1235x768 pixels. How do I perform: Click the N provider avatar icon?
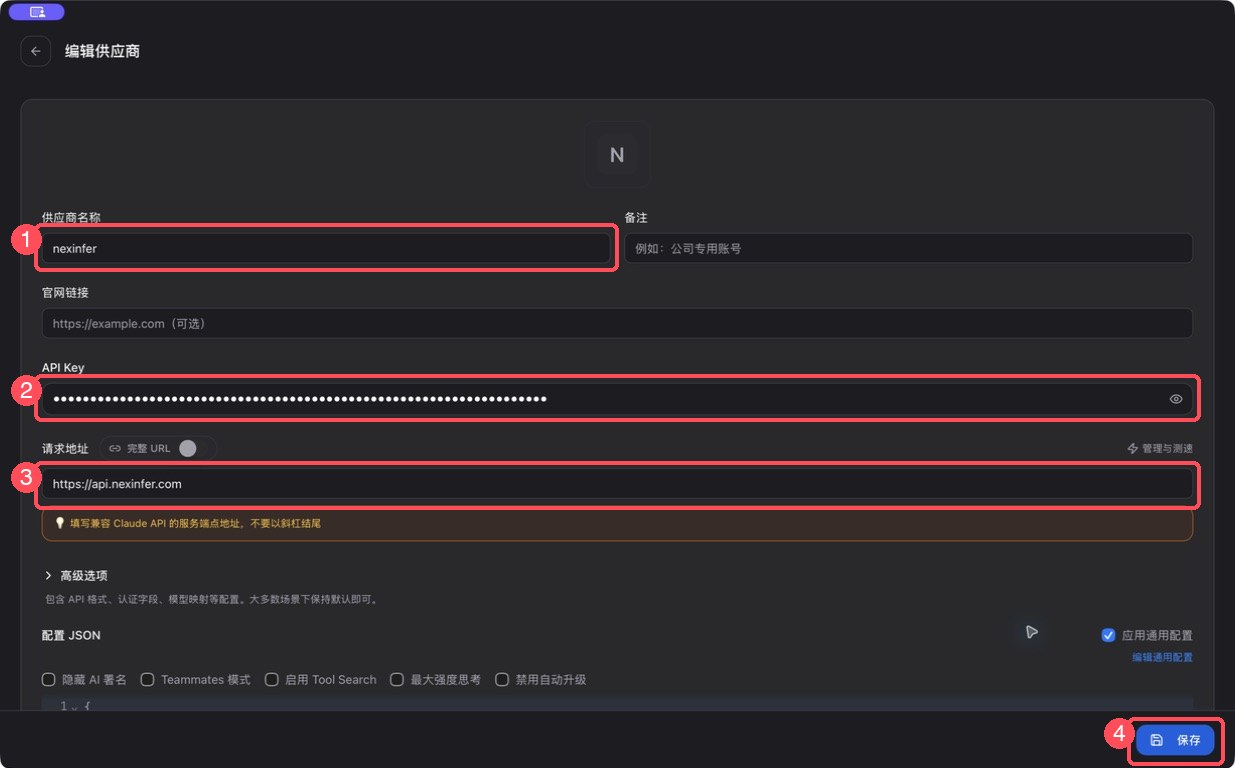[x=617, y=155]
